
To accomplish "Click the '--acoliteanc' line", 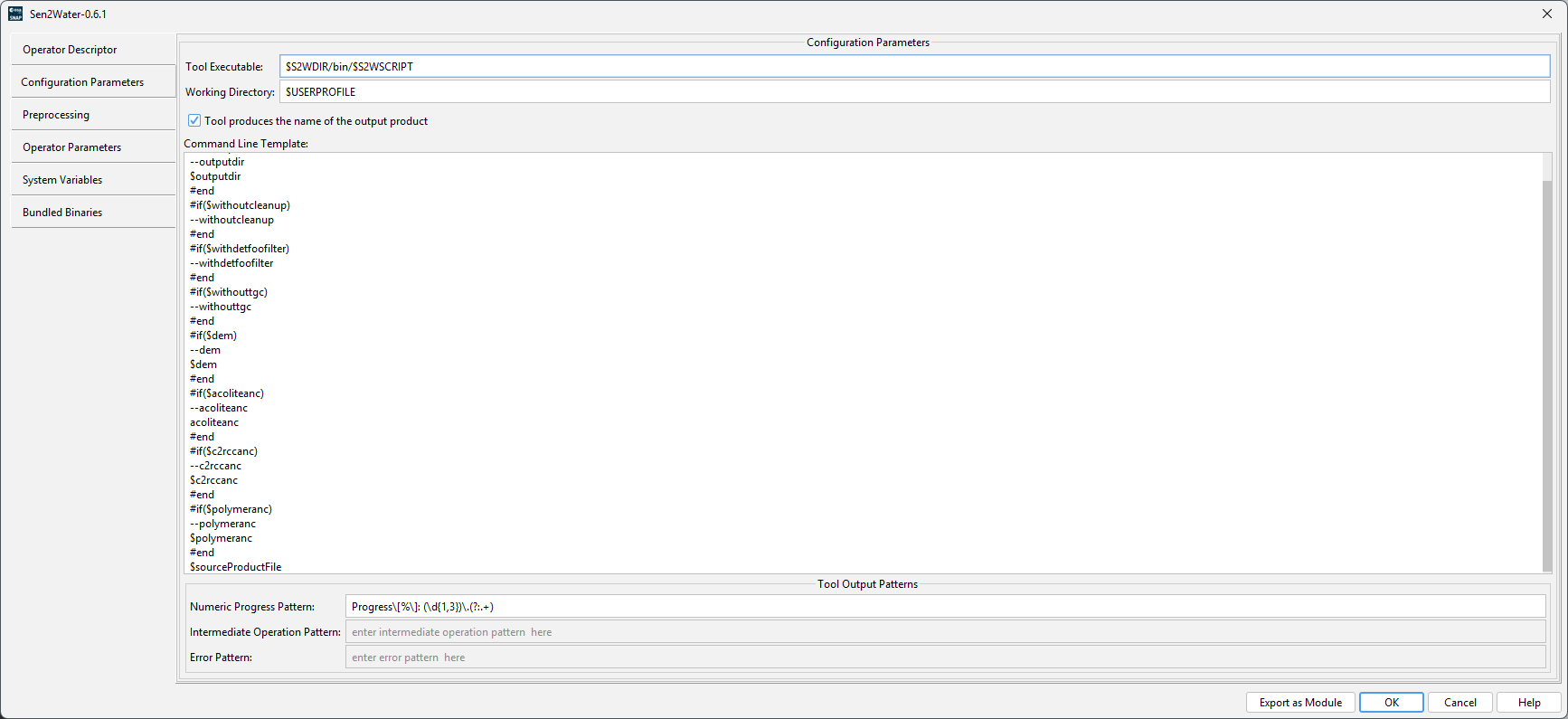I will tap(219, 408).
